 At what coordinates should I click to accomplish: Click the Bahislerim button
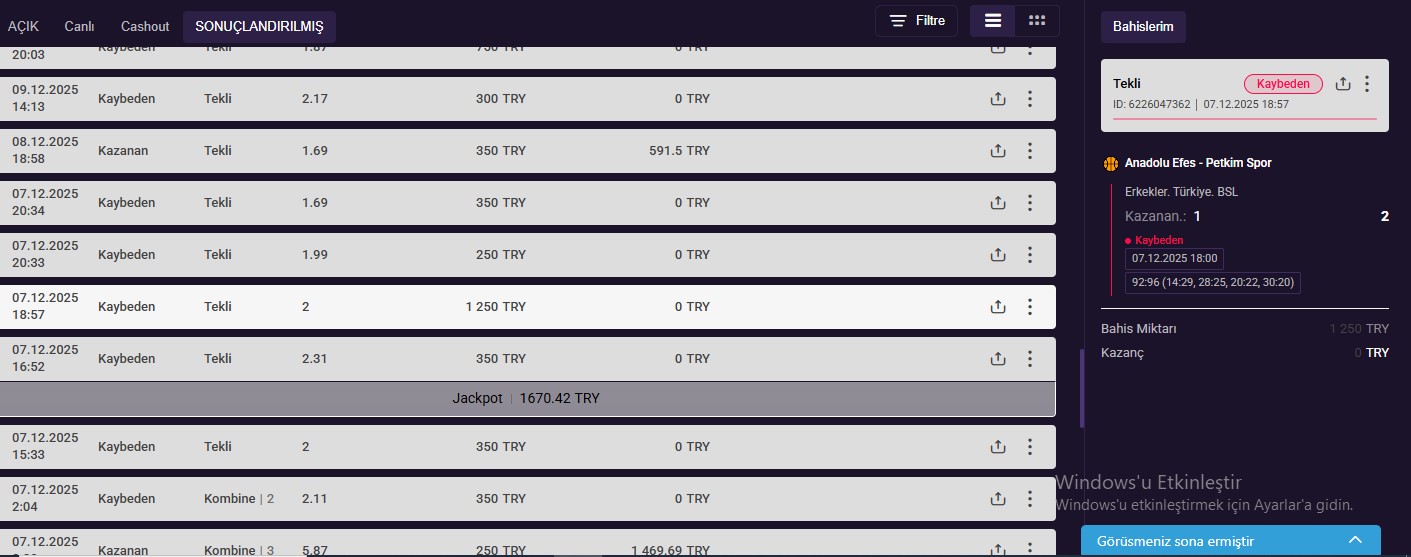point(1143,27)
